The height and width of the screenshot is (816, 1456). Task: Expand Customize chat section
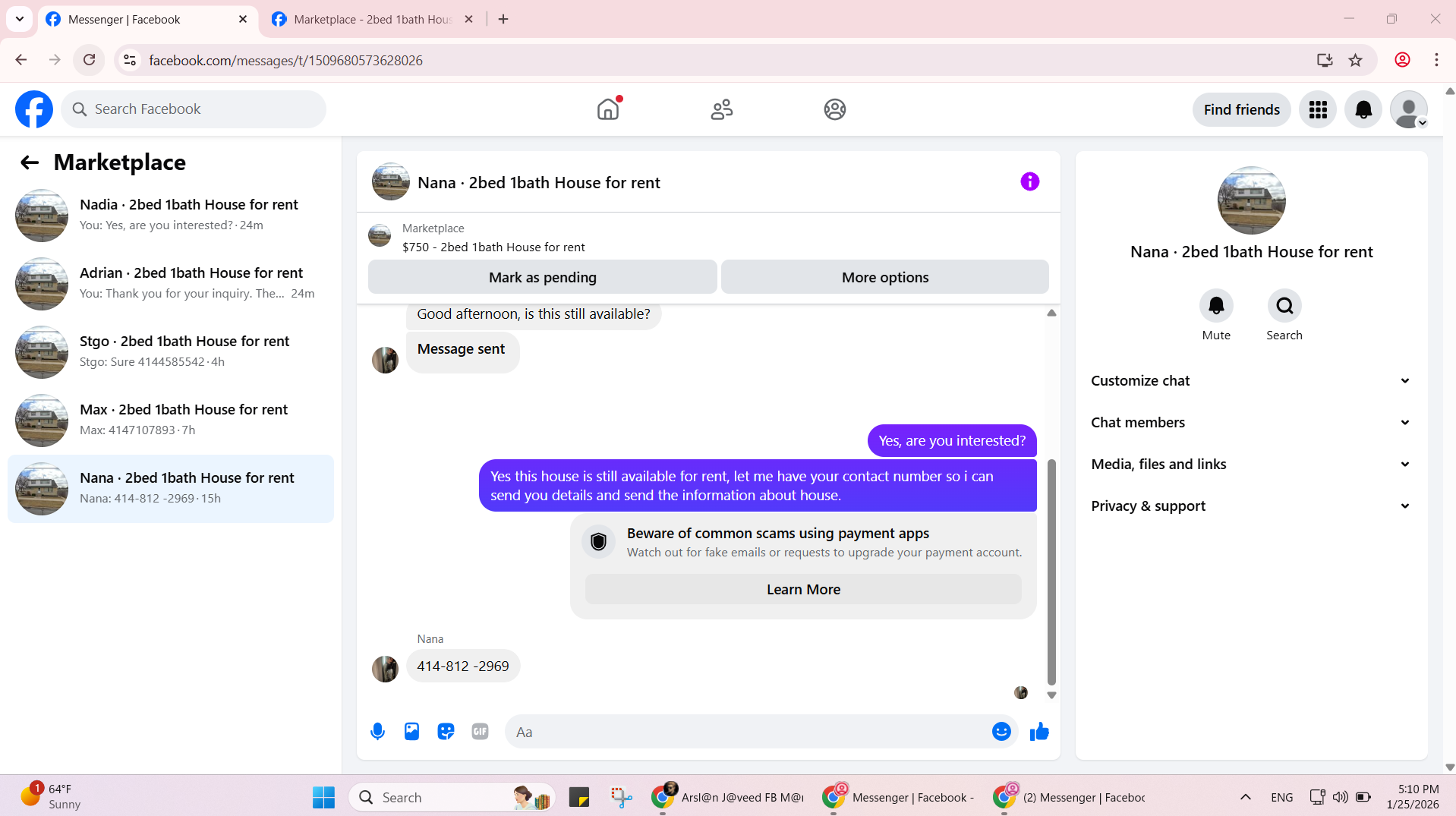(x=1251, y=381)
